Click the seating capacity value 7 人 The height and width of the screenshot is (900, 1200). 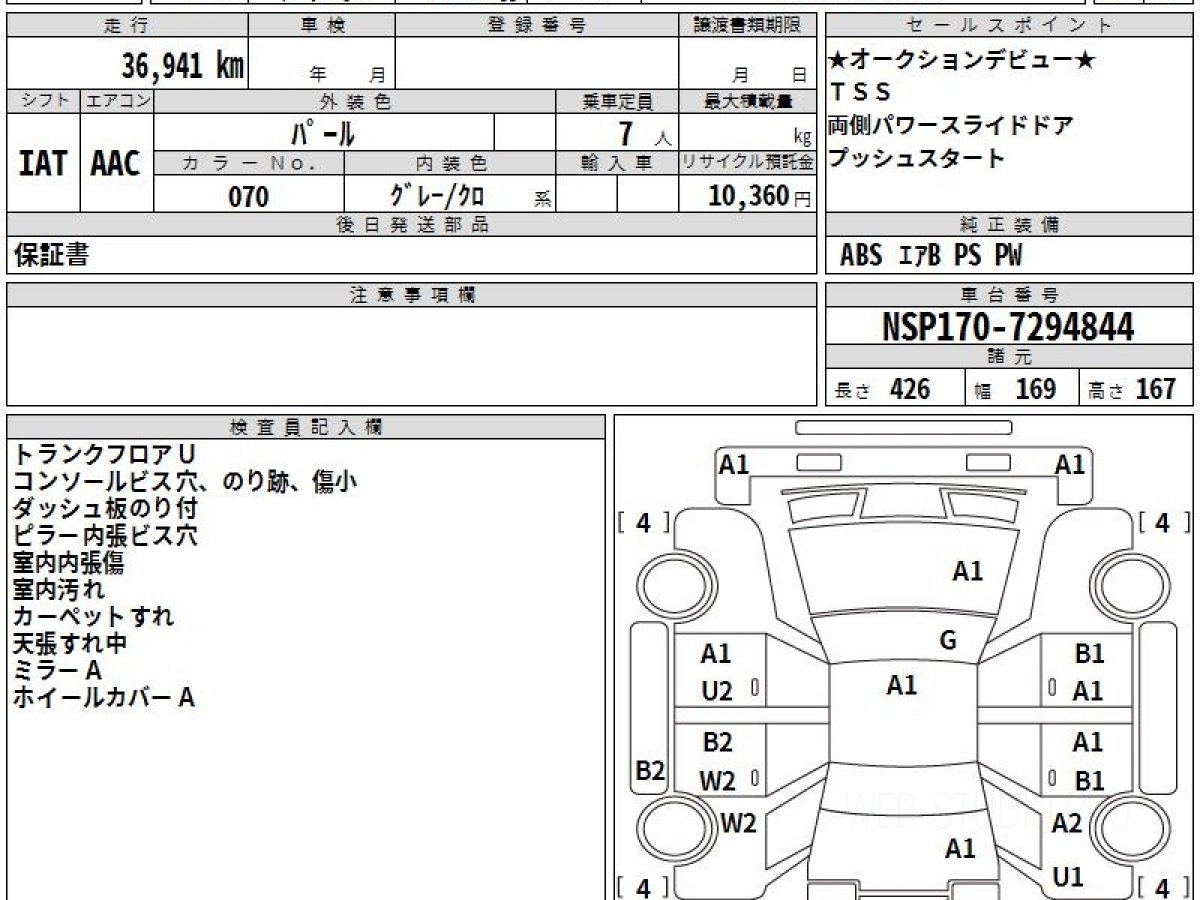(644, 133)
